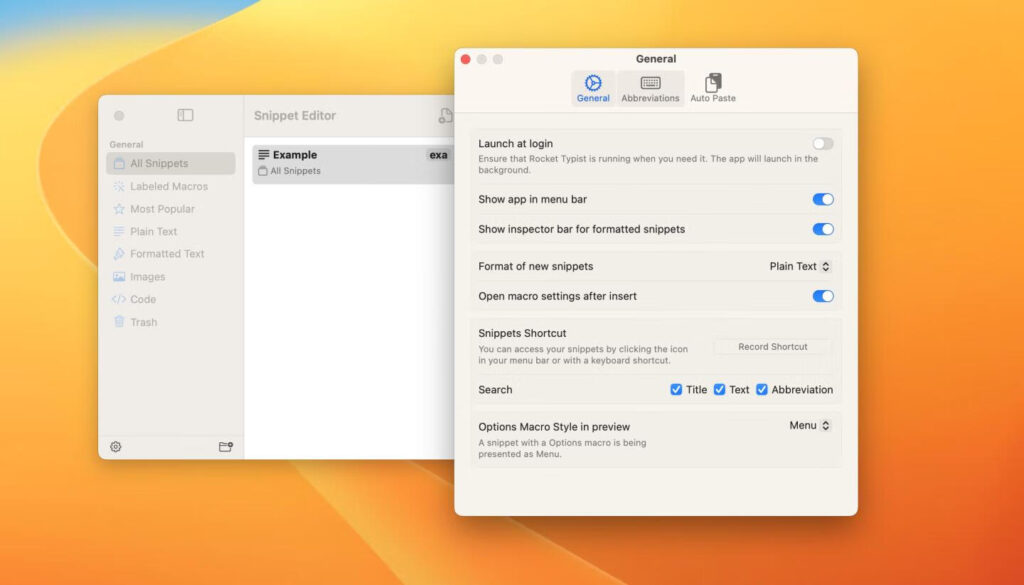The height and width of the screenshot is (585, 1024).
Task: Toggle the sidebar visibility icon
Action: click(183, 116)
